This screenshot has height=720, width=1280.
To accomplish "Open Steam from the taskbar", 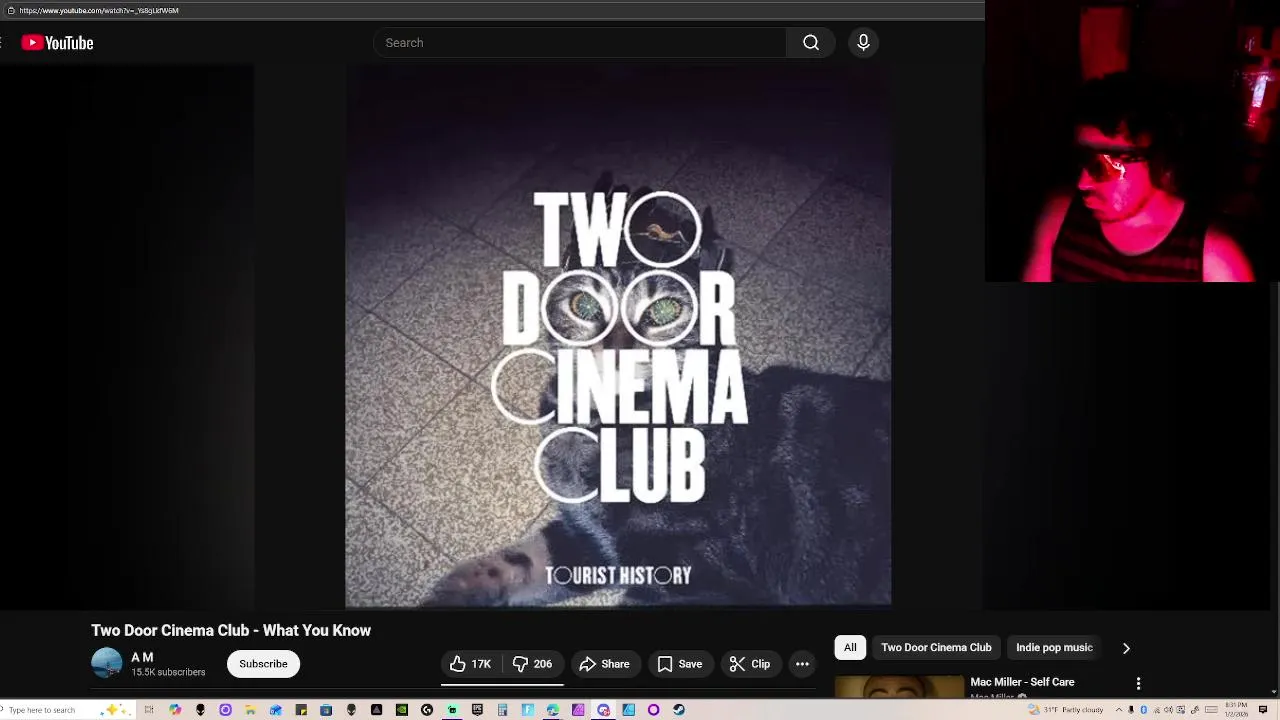I will click(678, 710).
